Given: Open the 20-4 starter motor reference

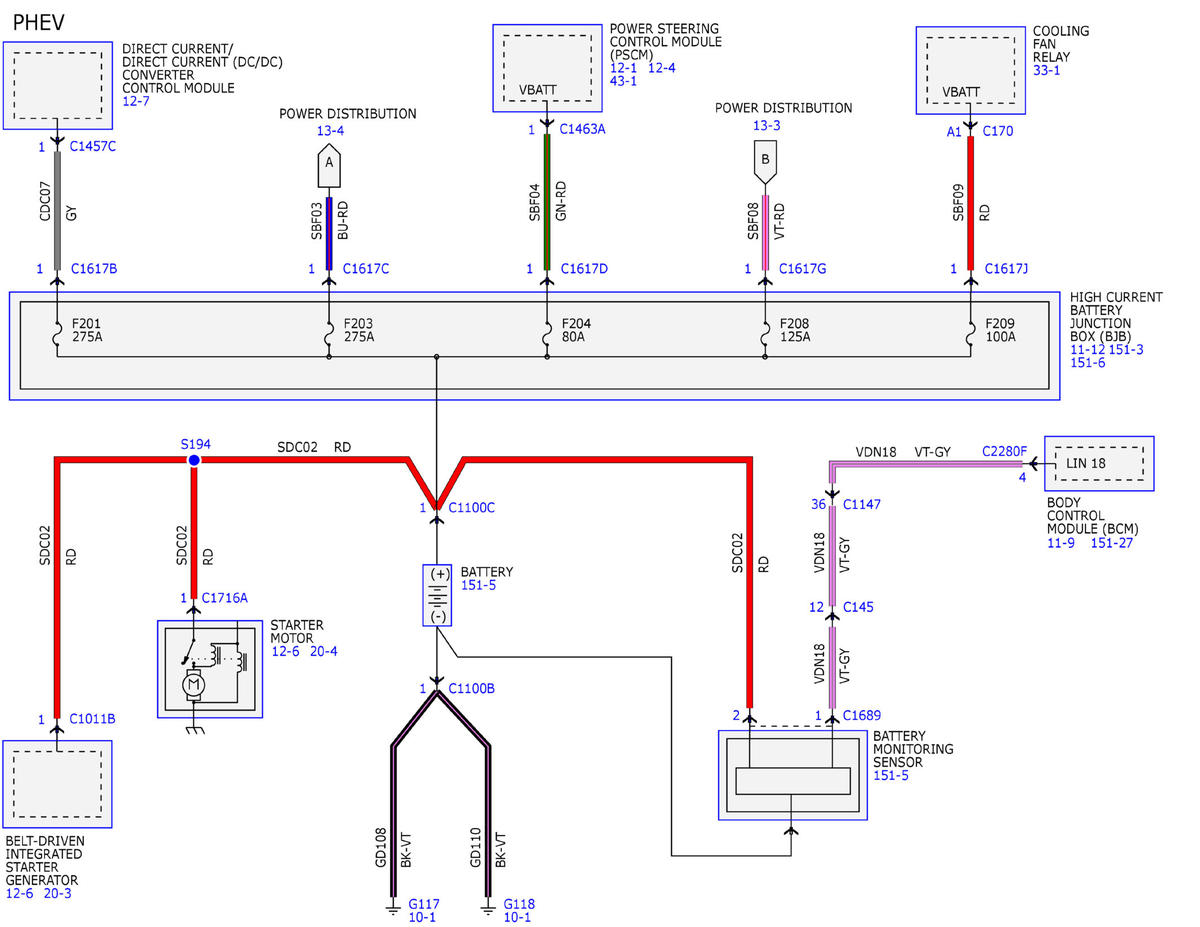Looking at the screenshot, I should [324, 651].
